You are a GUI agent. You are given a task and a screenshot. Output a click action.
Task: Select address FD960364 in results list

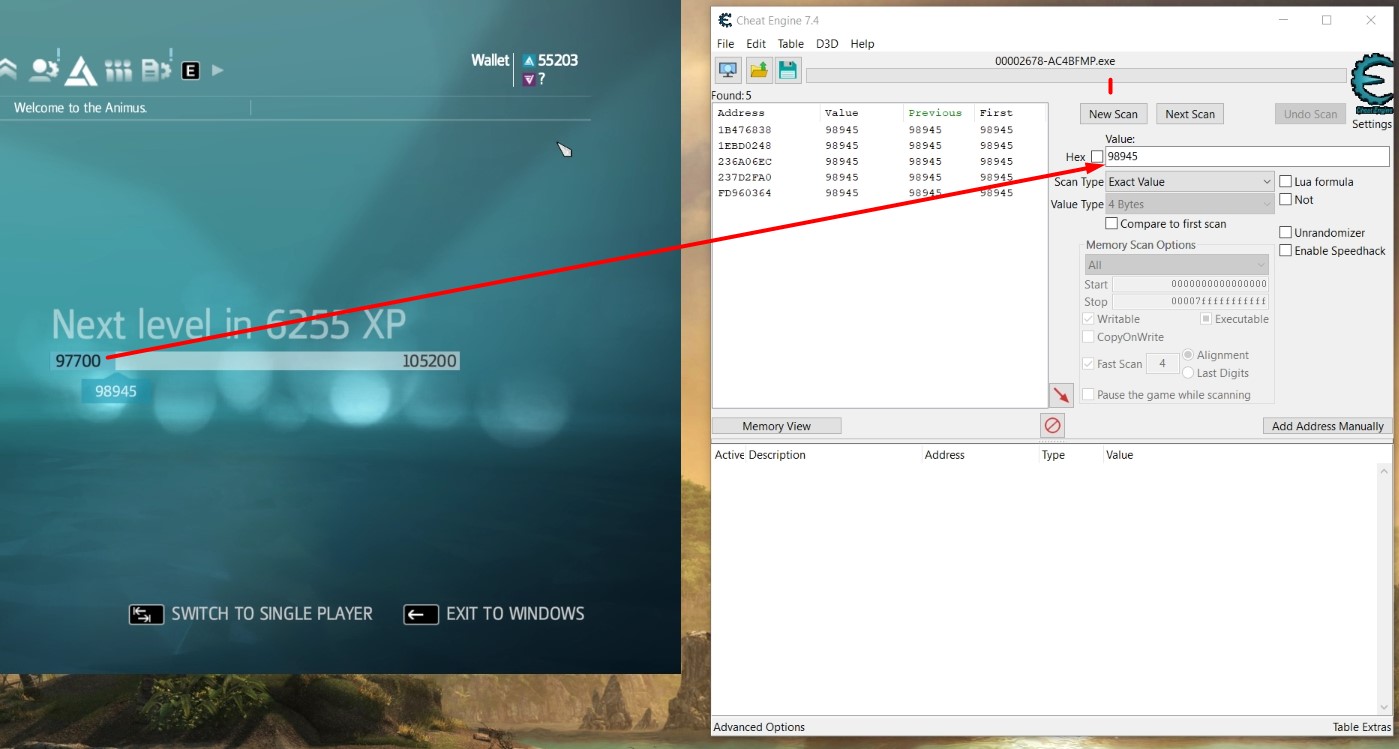click(880, 193)
